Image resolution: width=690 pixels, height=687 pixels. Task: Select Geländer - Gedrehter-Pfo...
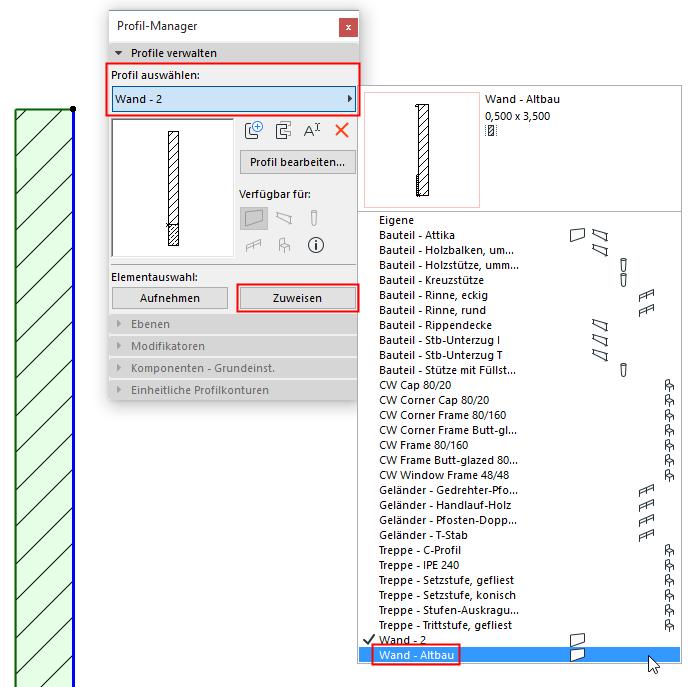tap(519, 490)
